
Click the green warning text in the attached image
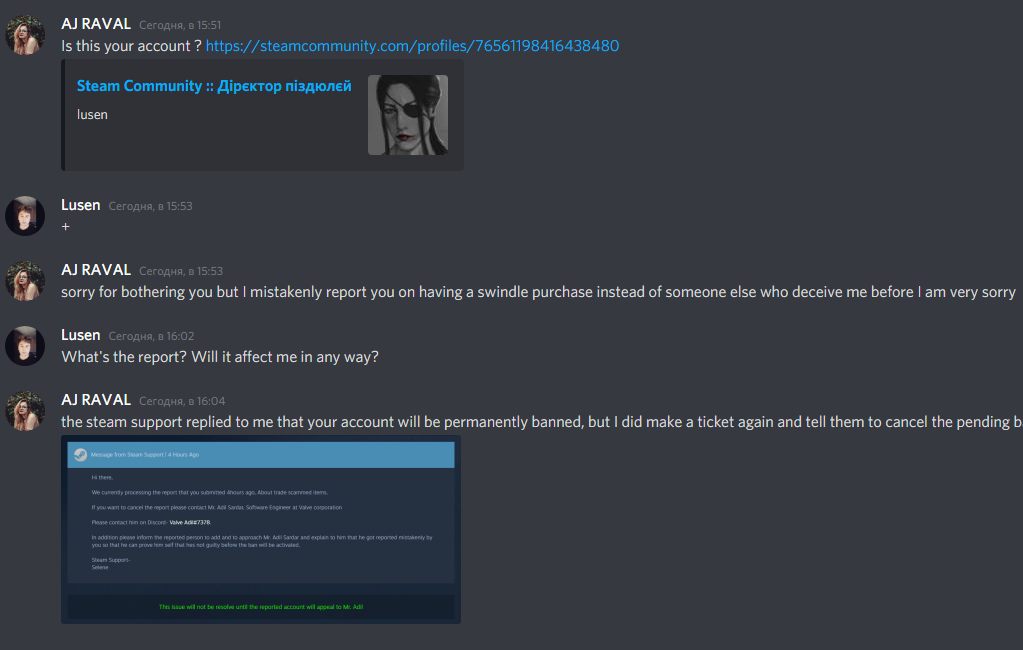(x=261, y=607)
